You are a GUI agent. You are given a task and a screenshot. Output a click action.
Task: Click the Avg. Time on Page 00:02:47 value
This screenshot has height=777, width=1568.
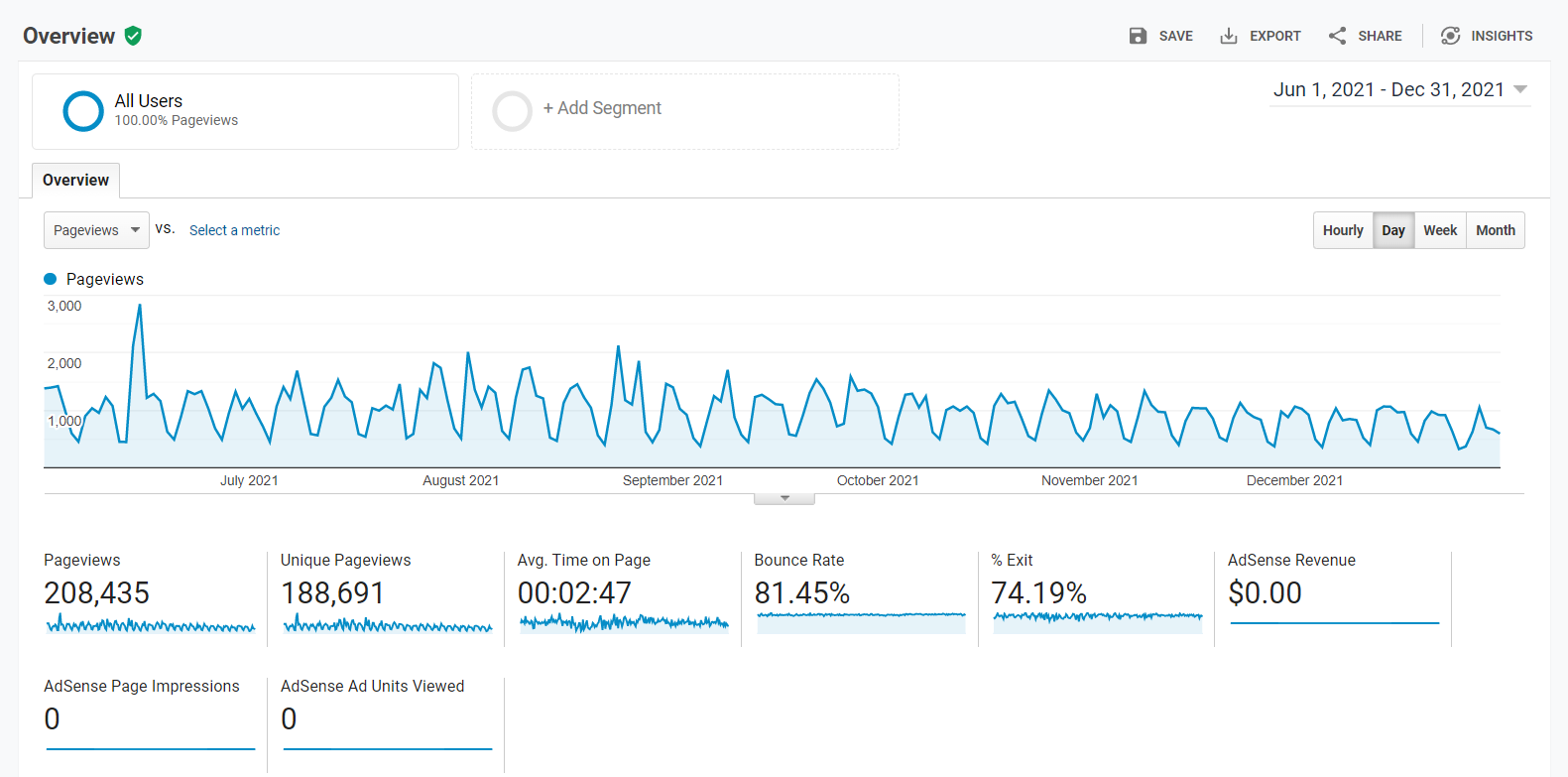(x=574, y=592)
